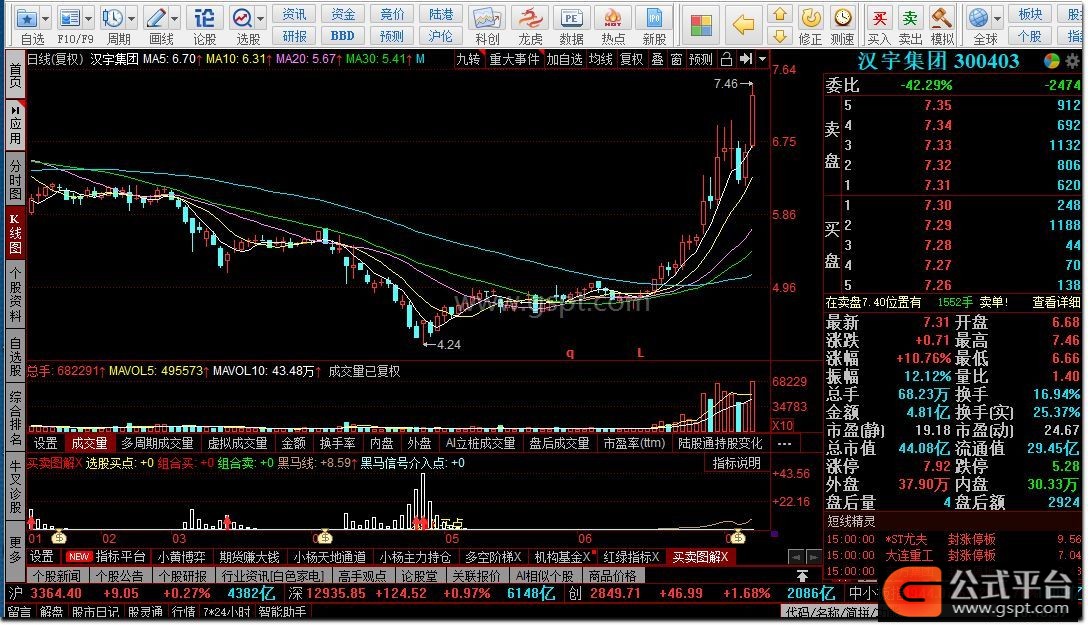Expand the chart toolbar dropdown triangle
Image resolution: width=1088 pixels, height=625 pixels.
click(763, 60)
